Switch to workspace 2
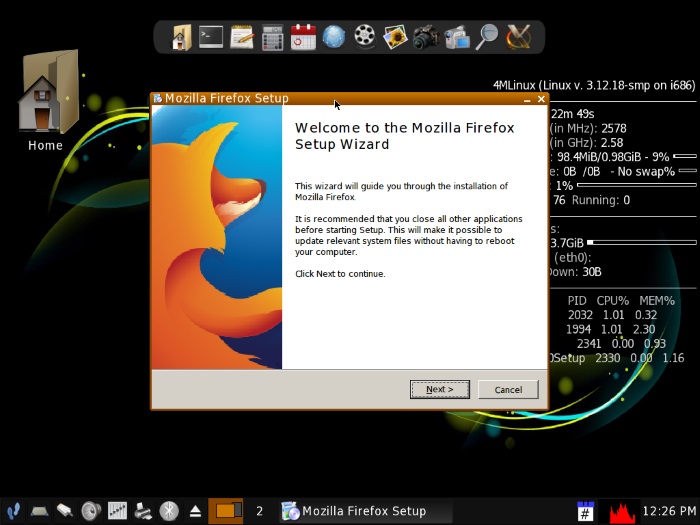The width and height of the screenshot is (700, 525). pyautogui.click(x=259, y=511)
